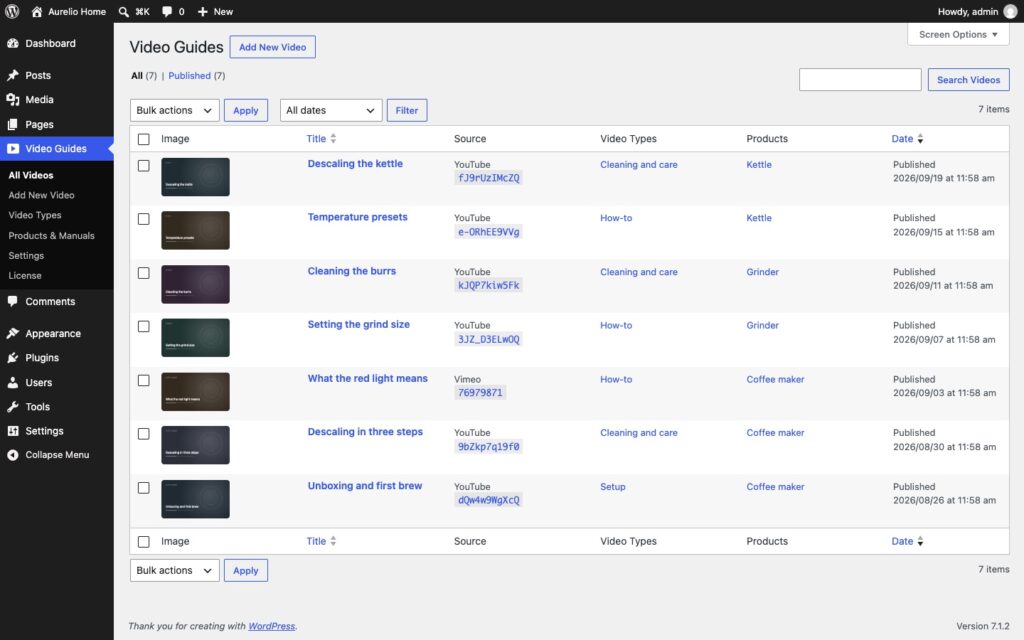
Task: Open the Published (7) filter link
Action: 197,76
